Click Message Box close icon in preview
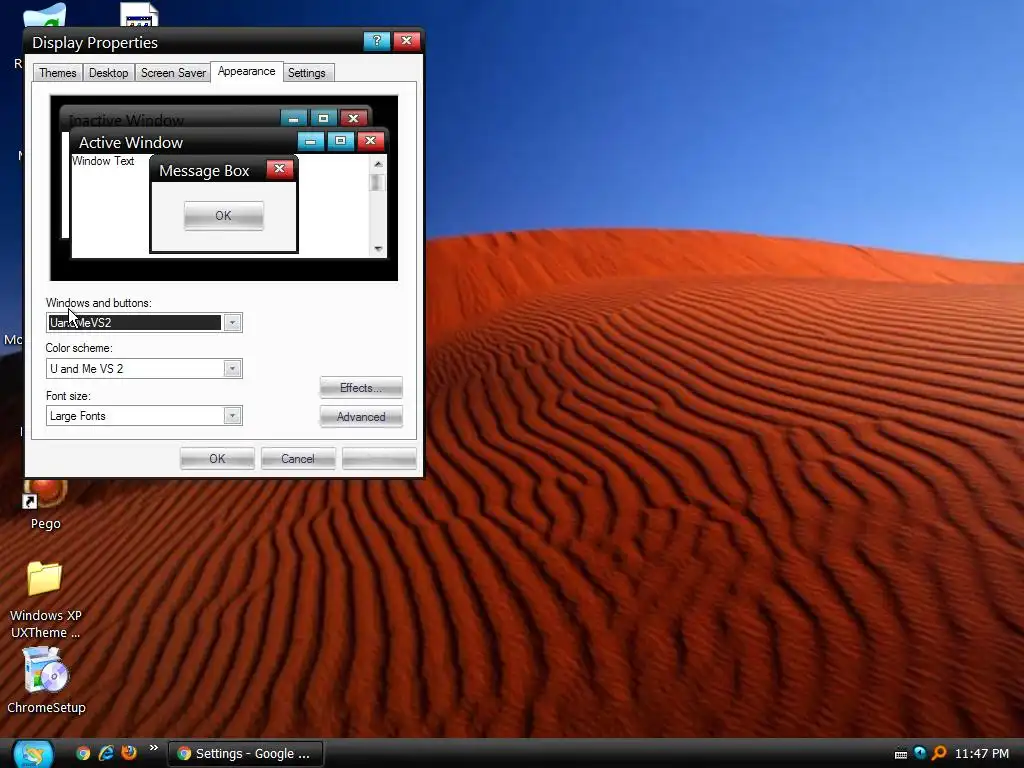The width and height of the screenshot is (1024, 768). [280, 169]
